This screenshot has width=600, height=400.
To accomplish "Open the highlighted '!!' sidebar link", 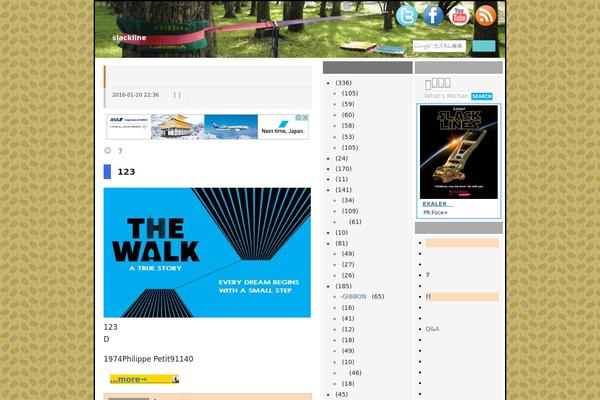I will point(462,297).
